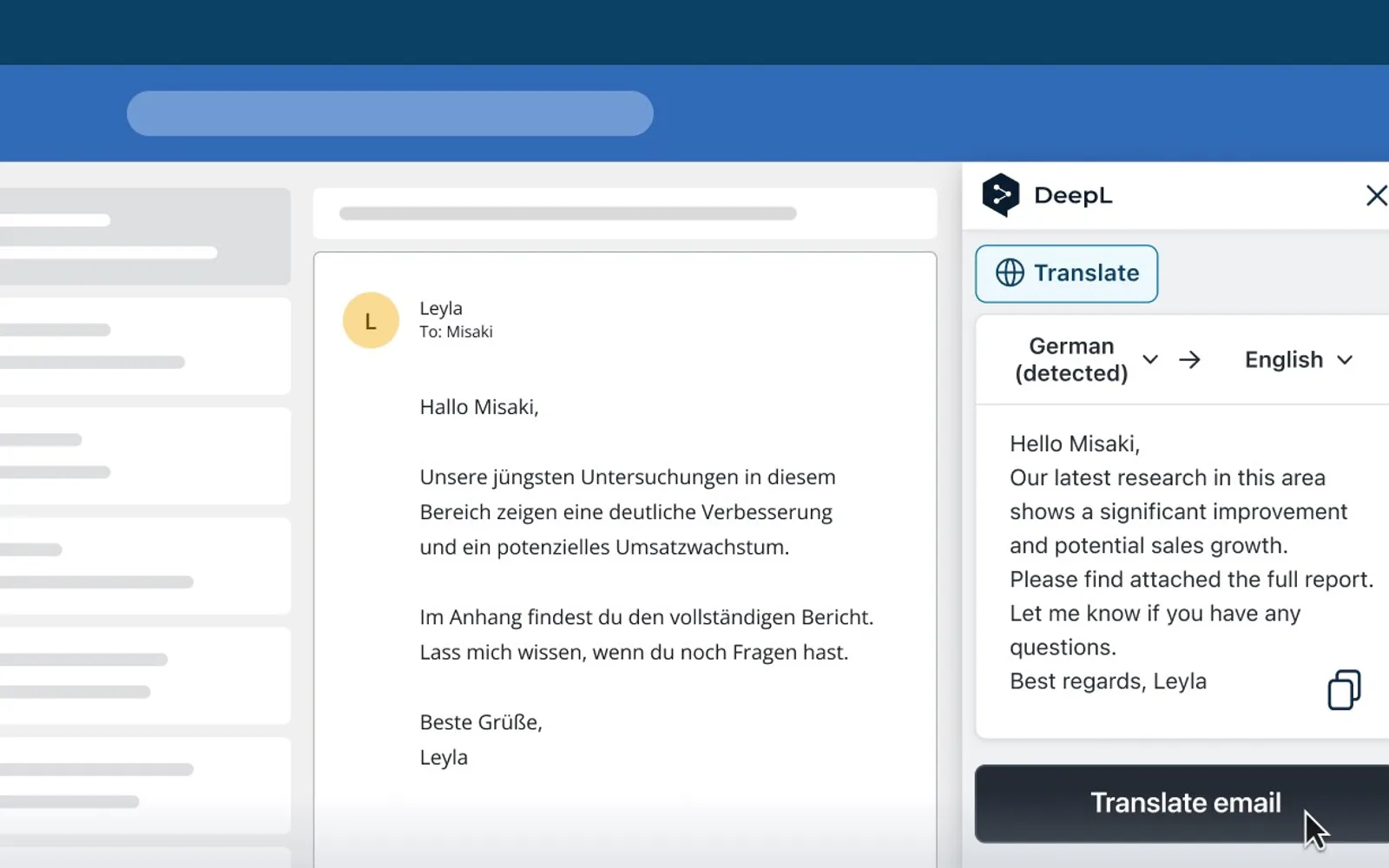Click the translated line 'Best regards, Leyla'
Viewport: 1389px width, 868px height.
pos(1108,681)
